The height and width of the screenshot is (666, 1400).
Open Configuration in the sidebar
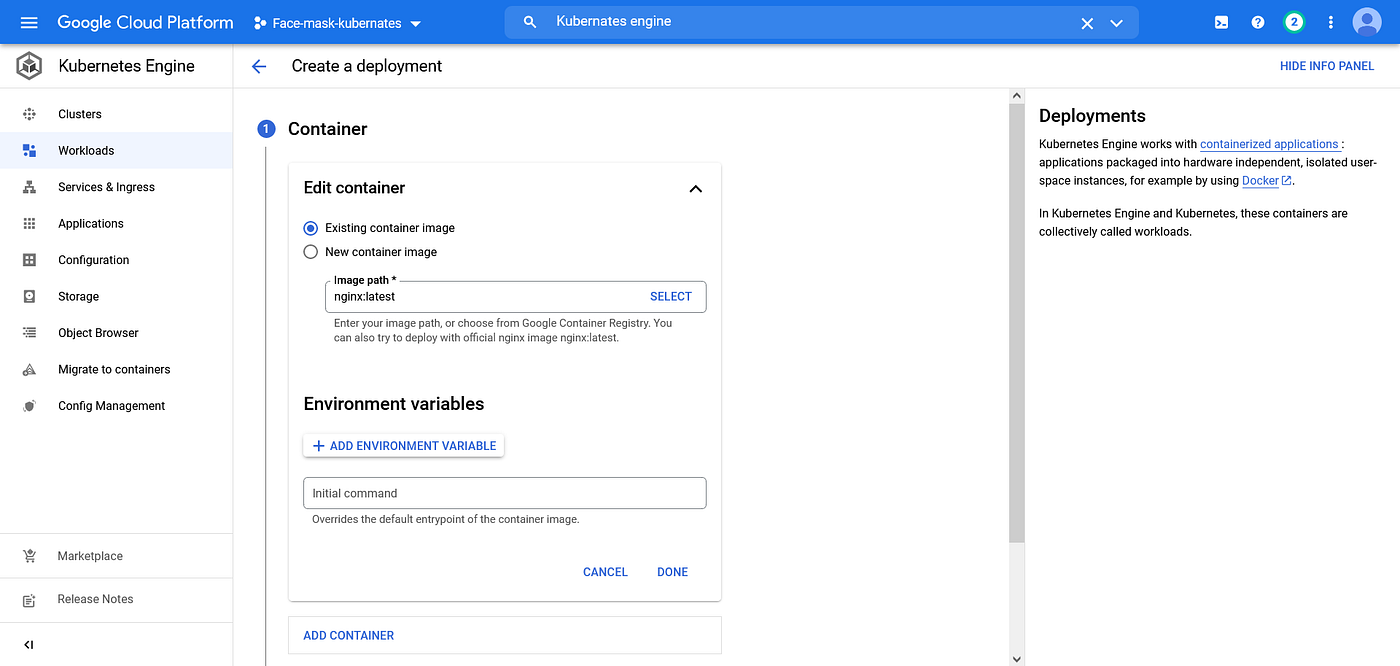pos(116,260)
